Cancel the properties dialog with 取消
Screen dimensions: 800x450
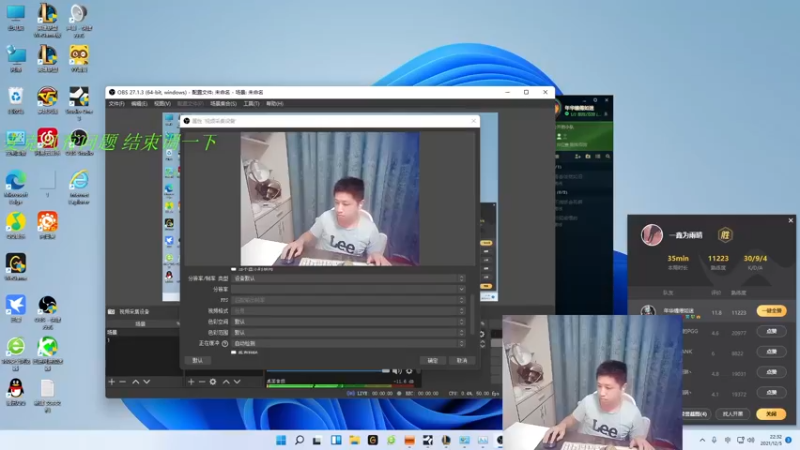pos(462,360)
